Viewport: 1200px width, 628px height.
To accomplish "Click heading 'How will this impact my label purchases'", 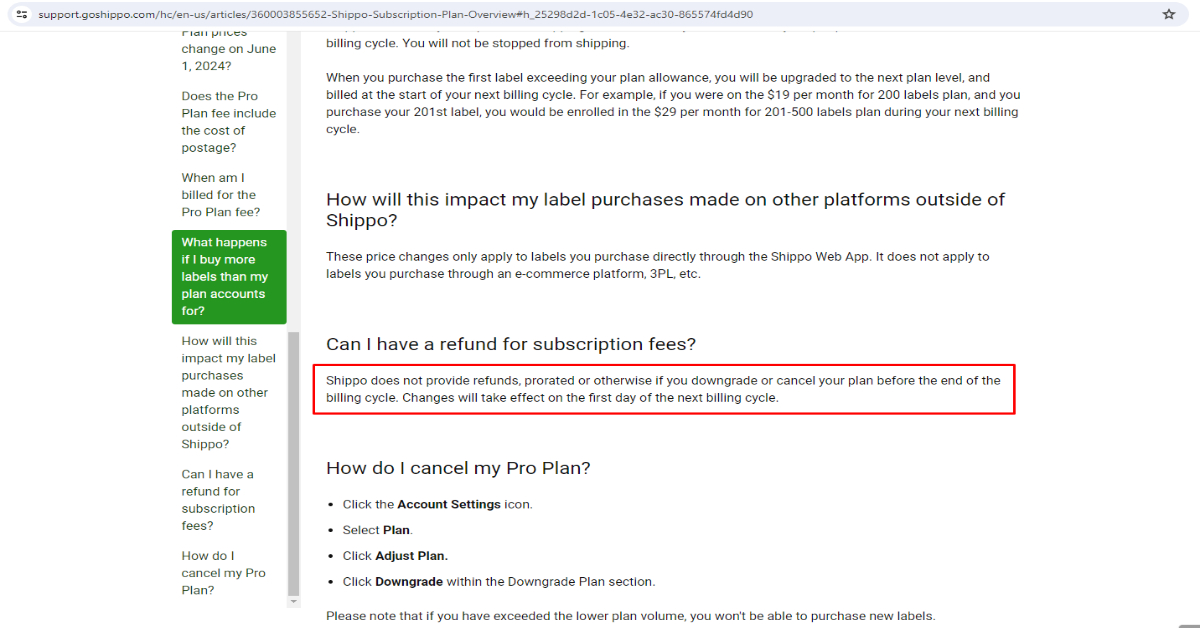I will coord(666,210).
